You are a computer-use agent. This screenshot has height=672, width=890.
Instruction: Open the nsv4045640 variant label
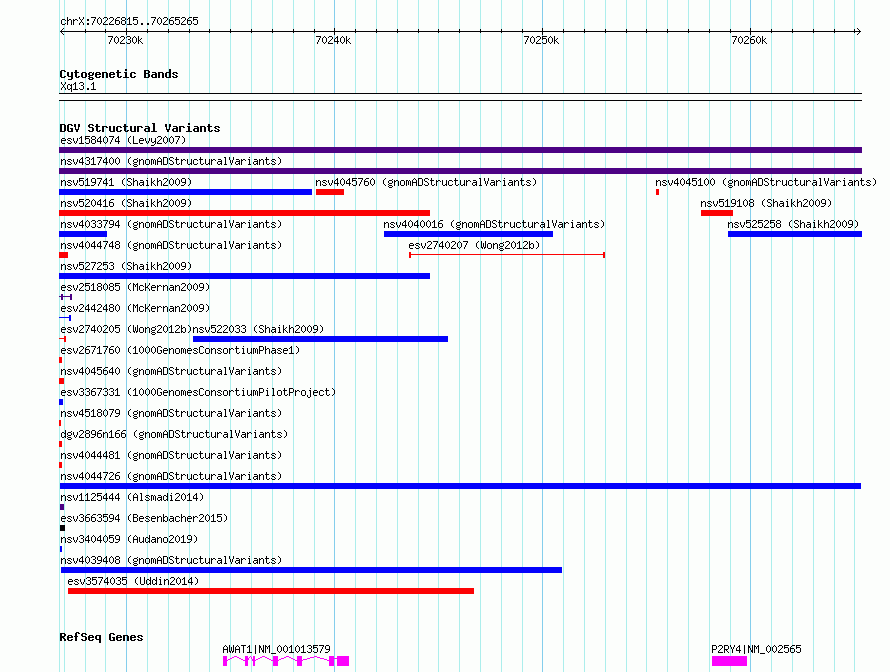pyautogui.click(x=171, y=371)
